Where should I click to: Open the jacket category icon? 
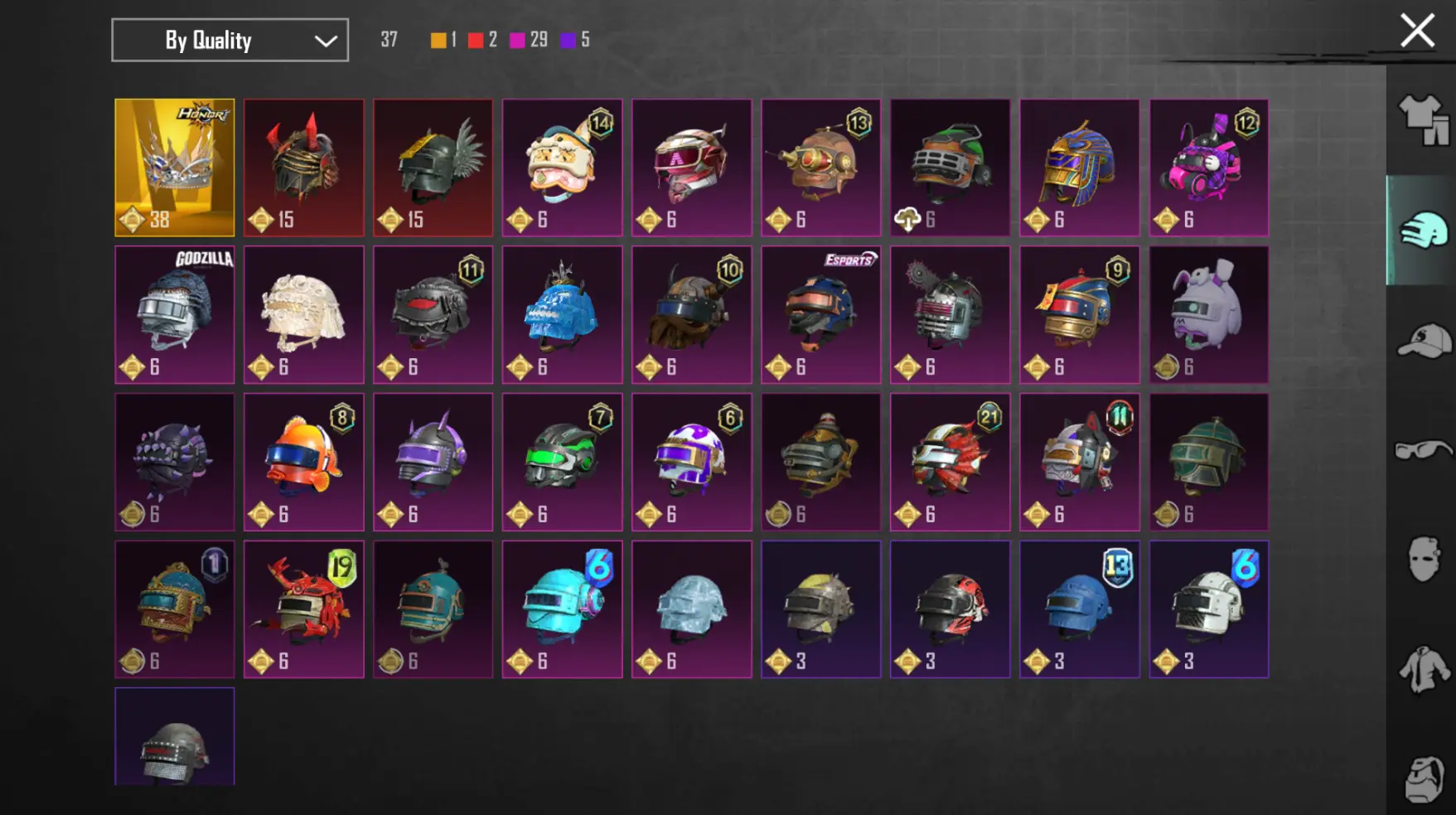pyautogui.click(x=1424, y=669)
